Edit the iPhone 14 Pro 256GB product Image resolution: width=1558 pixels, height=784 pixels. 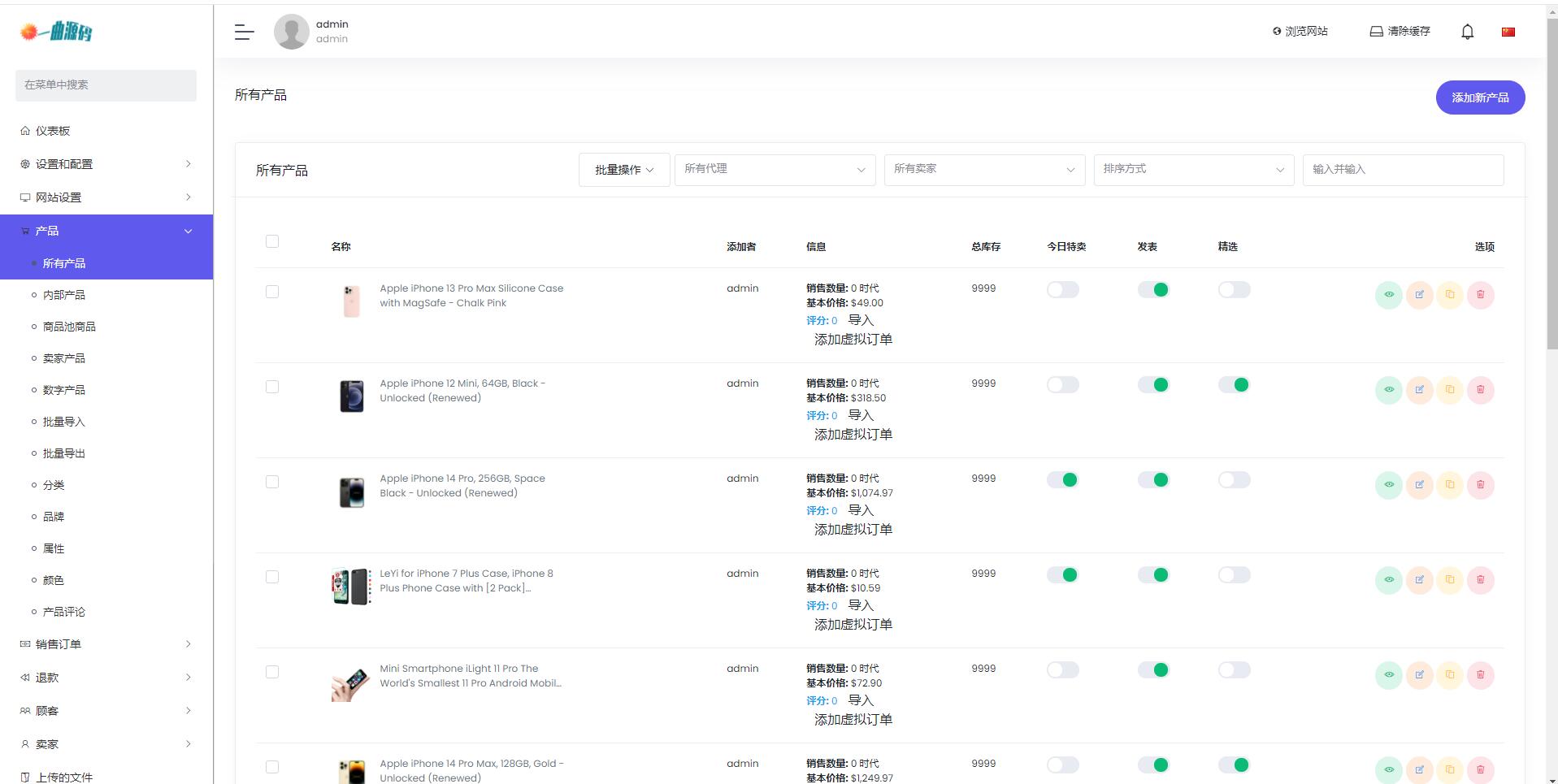pos(1420,485)
